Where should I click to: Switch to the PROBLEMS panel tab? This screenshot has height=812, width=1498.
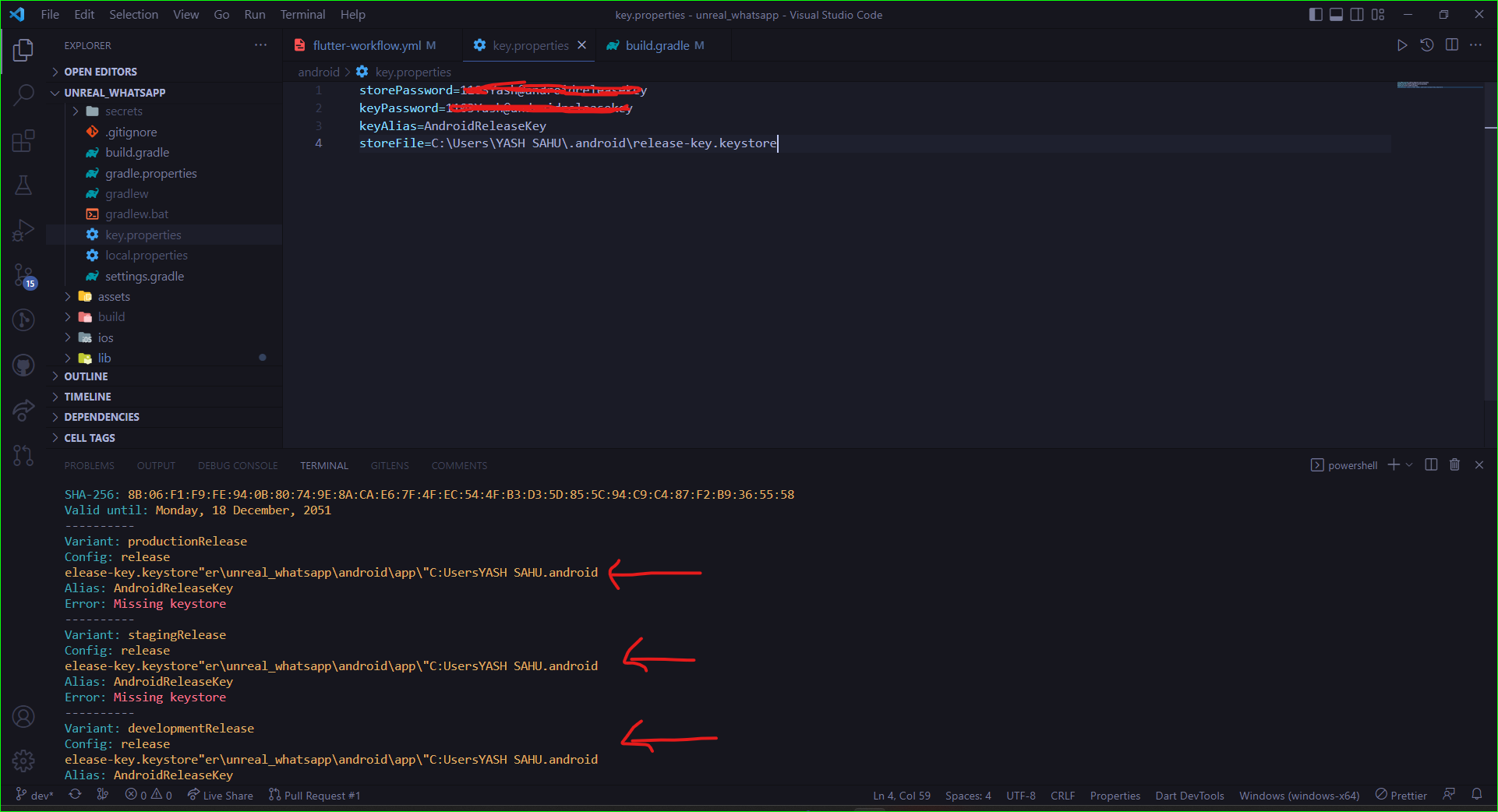tap(89, 465)
